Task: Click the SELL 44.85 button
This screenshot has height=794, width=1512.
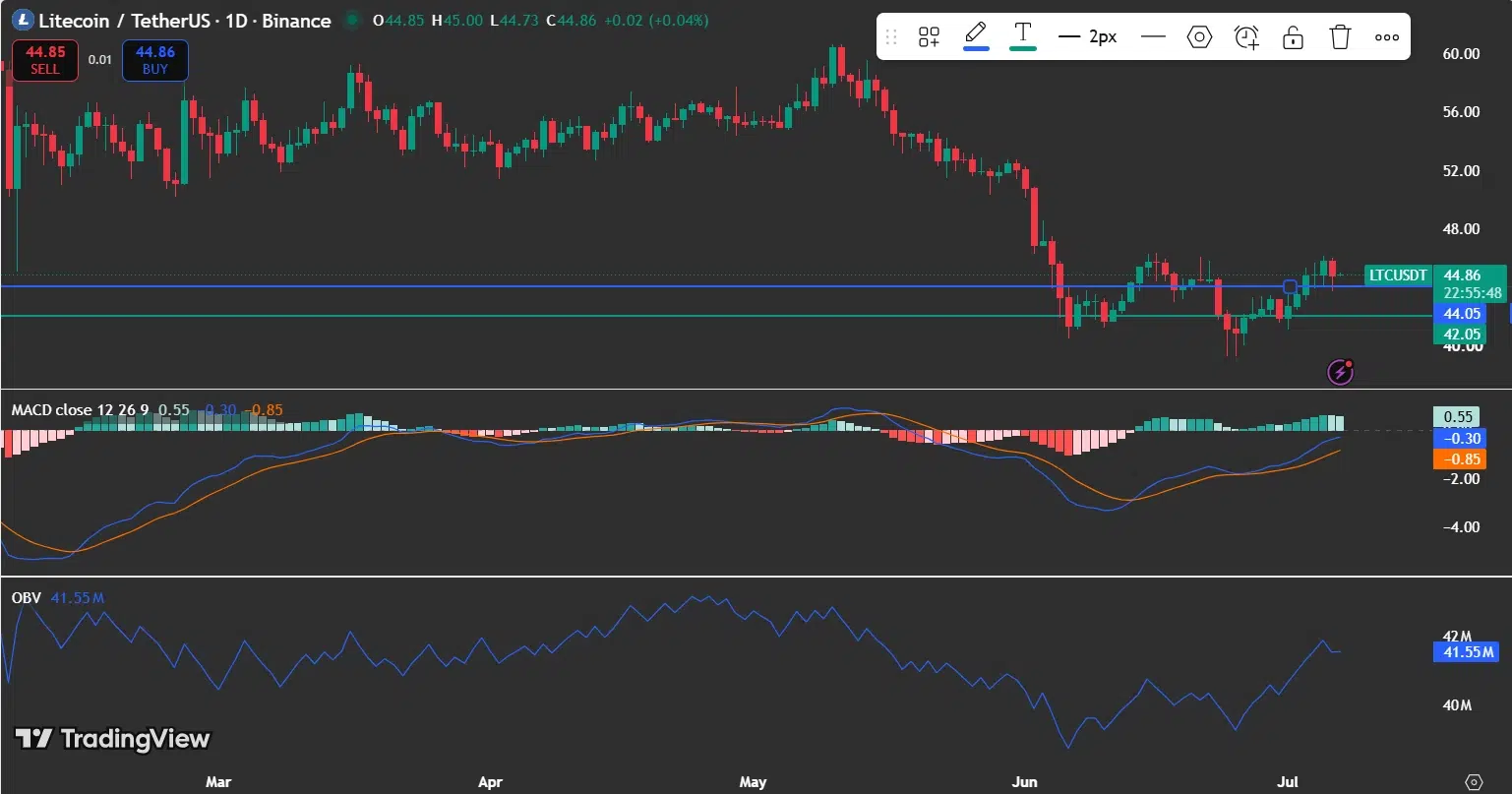Action: click(45, 60)
